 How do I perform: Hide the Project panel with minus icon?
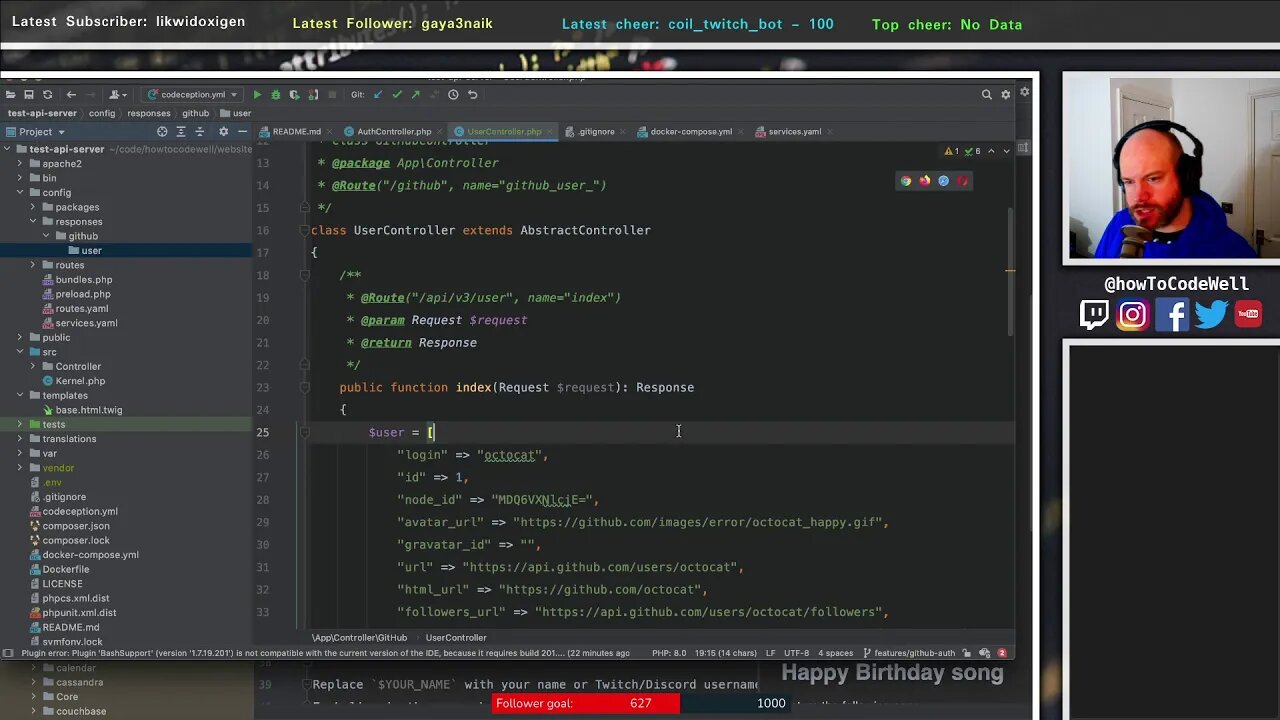(x=242, y=131)
